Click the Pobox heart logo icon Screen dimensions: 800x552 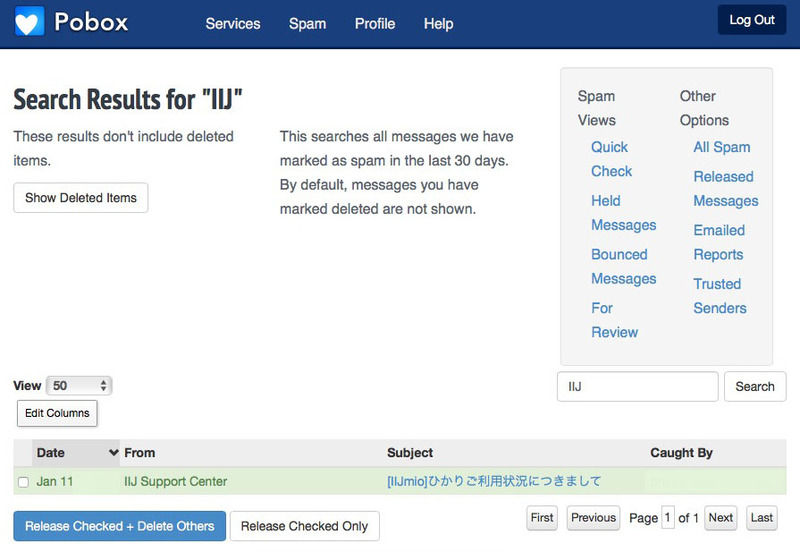[29, 21]
